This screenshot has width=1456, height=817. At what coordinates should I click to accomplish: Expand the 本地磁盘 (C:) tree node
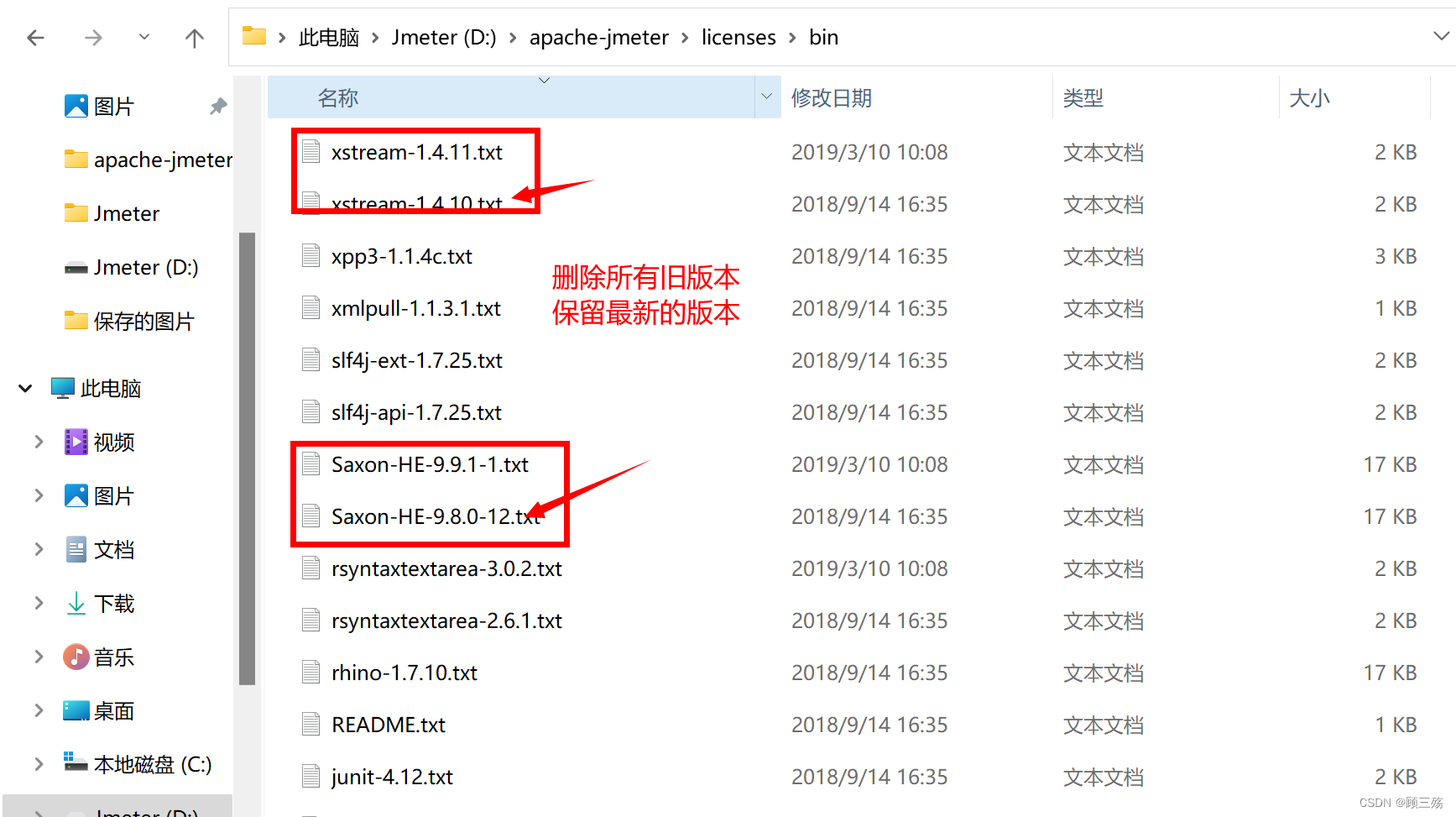point(39,764)
